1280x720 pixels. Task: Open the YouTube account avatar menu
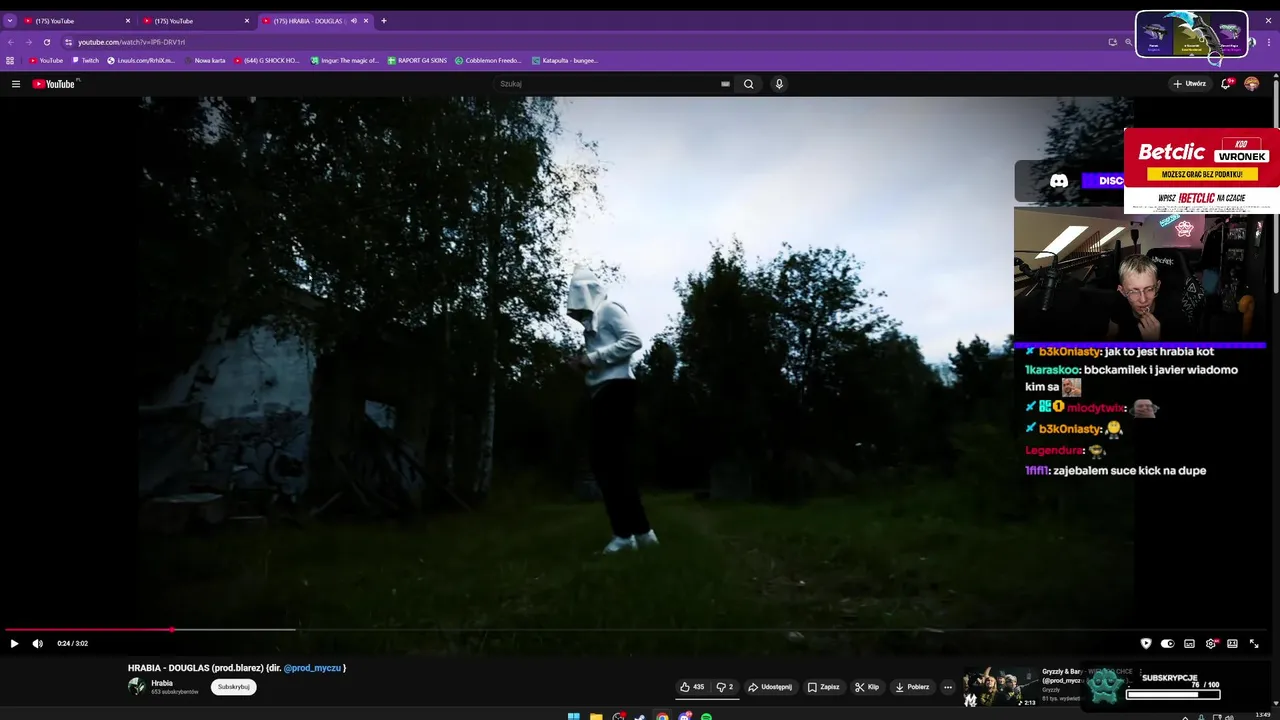[x=1252, y=84]
